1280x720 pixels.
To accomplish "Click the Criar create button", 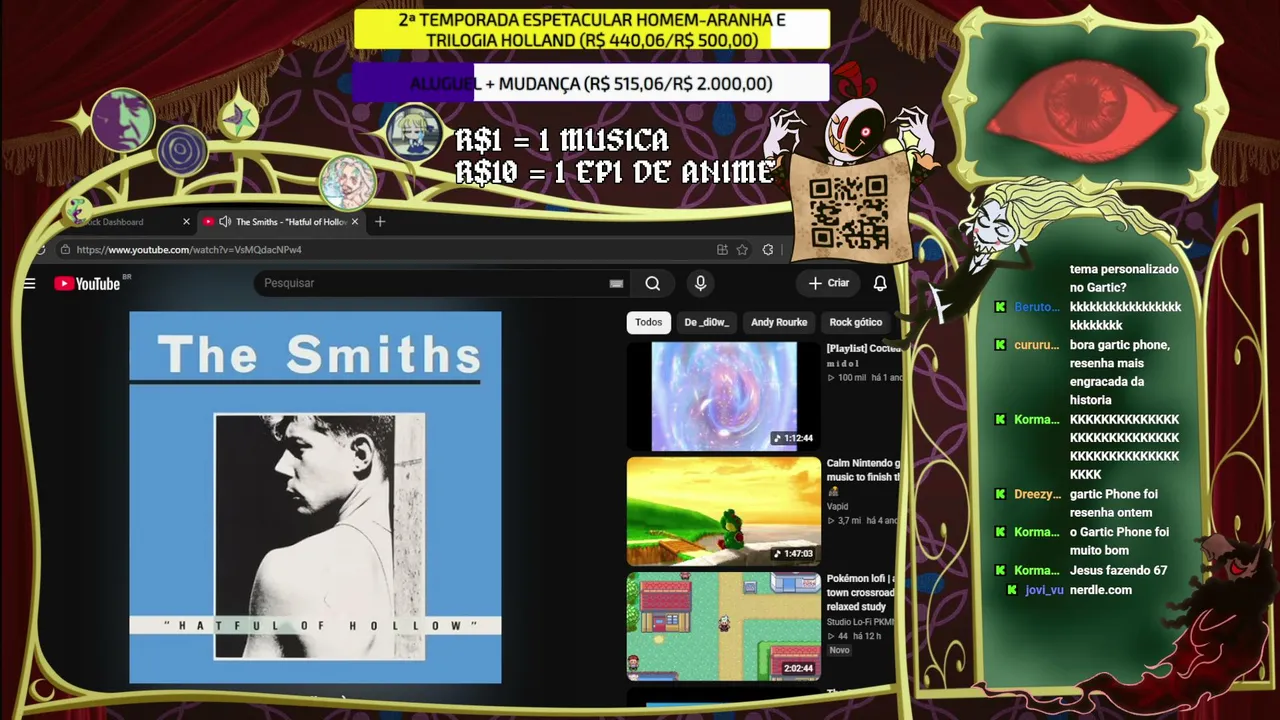I will click(829, 284).
